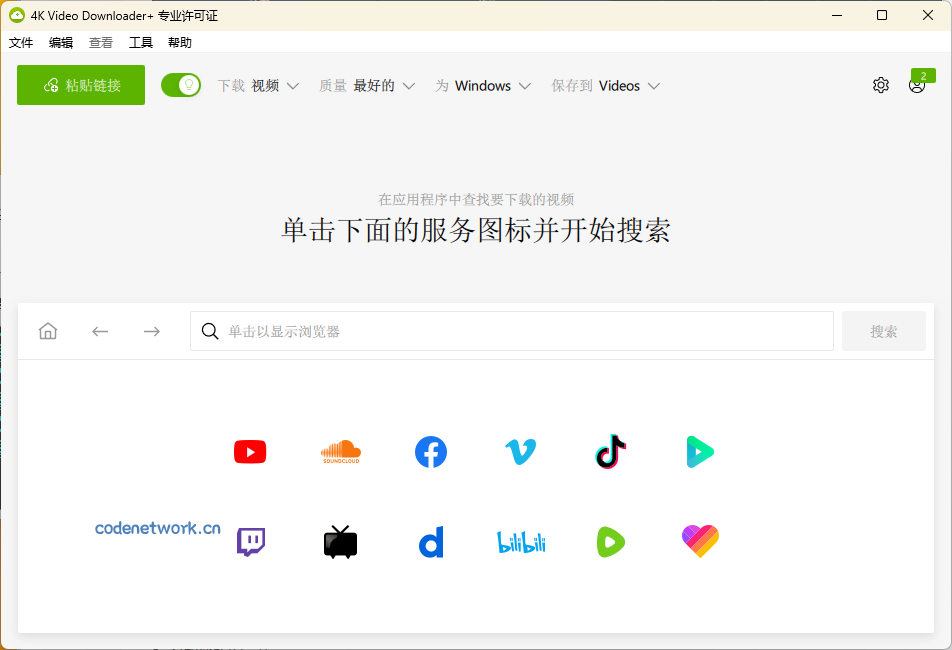Open the 工具 menu

[140, 42]
